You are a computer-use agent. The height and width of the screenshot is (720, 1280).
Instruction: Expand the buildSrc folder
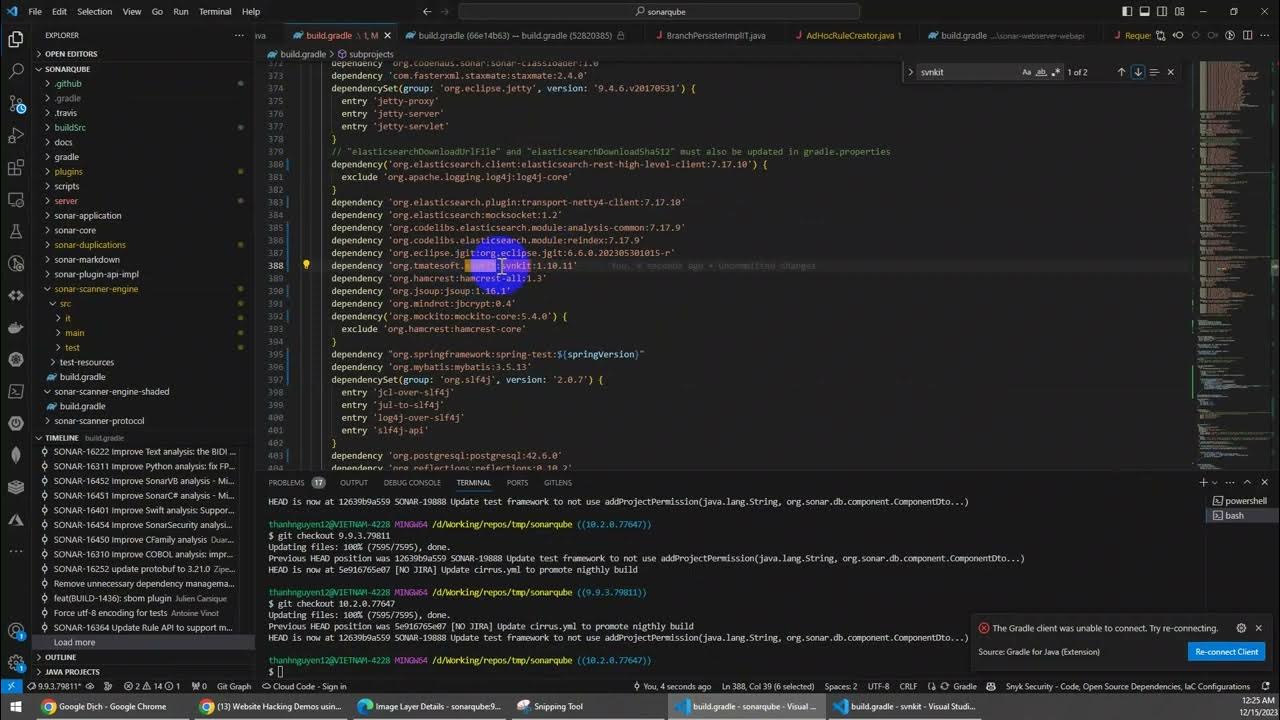click(x=143, y=127)
